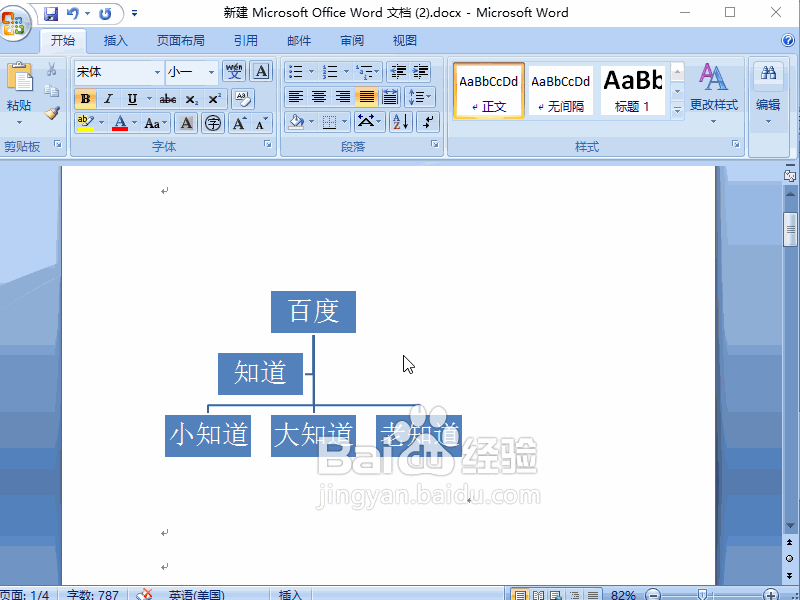Select the 小知道 SmartArt box
The height and width of the screenshot is (600, 800).
click(208, 436)
